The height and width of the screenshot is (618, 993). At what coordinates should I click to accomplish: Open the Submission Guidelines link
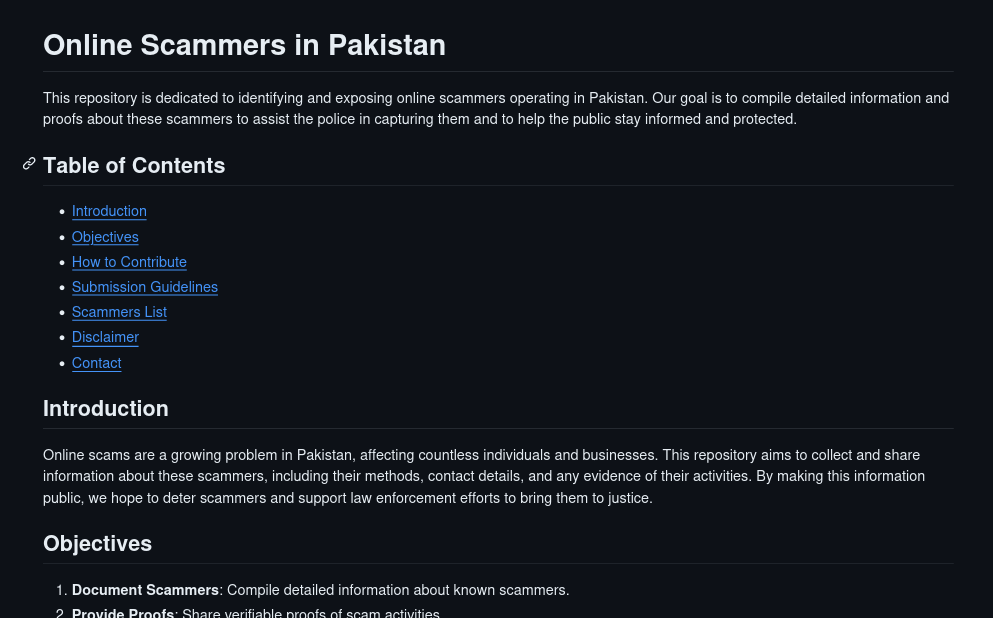coord(144,287)
